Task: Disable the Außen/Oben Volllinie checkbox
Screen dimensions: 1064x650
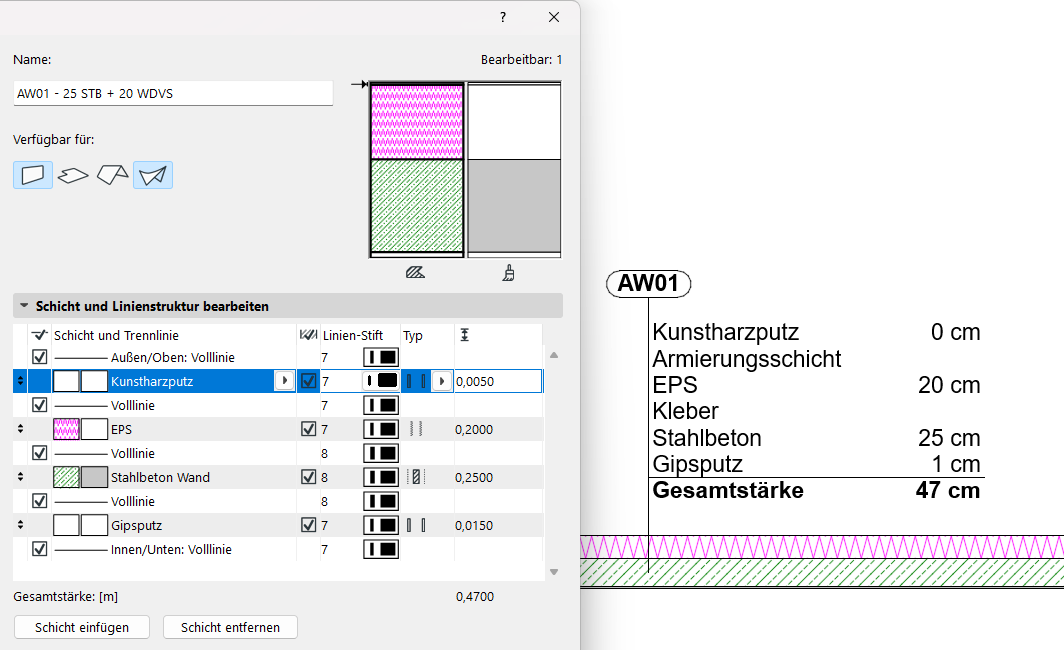Action: click(41, 356)
